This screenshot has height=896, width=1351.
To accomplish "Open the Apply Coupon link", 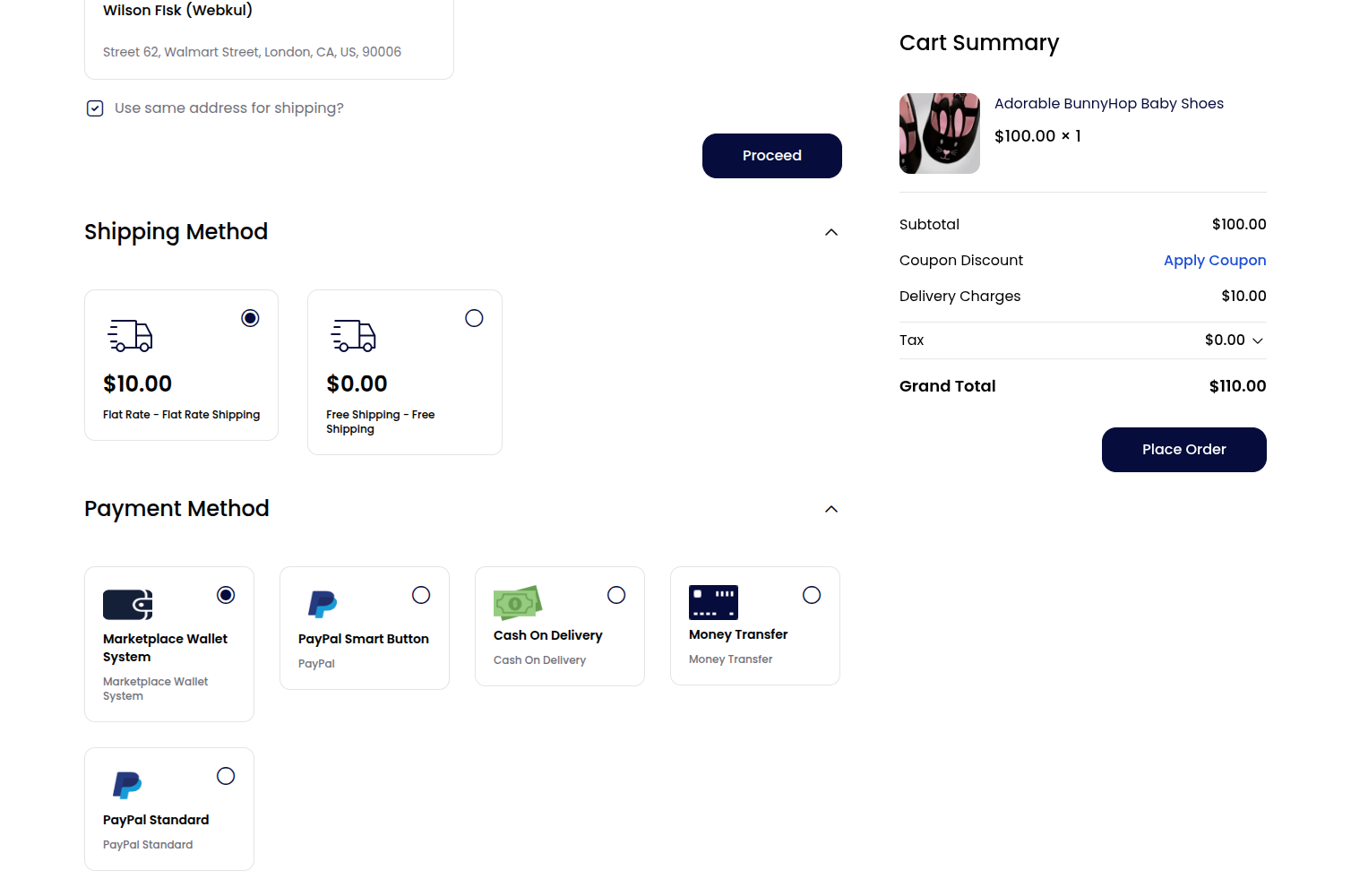I will tap(1215, 260).
